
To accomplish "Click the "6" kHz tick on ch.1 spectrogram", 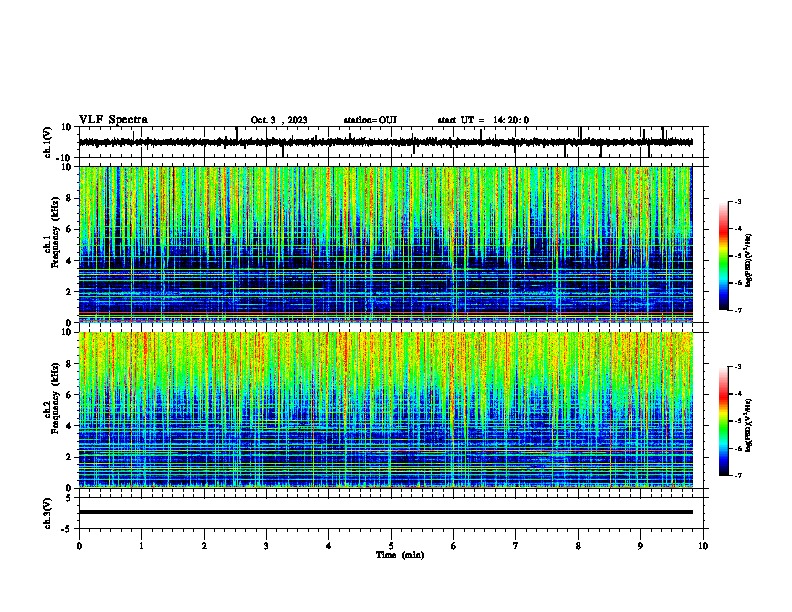I will pos(70,229).
